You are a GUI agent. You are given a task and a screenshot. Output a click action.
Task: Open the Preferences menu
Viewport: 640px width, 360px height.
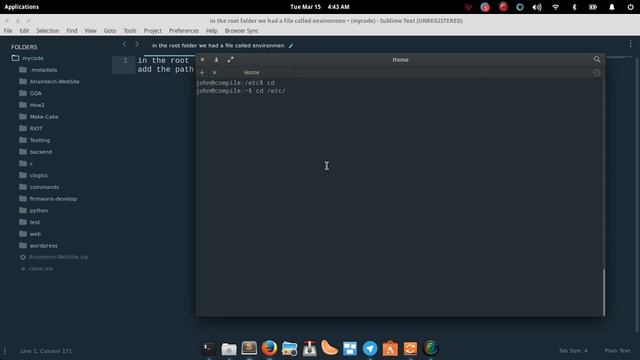pos(184,31)
